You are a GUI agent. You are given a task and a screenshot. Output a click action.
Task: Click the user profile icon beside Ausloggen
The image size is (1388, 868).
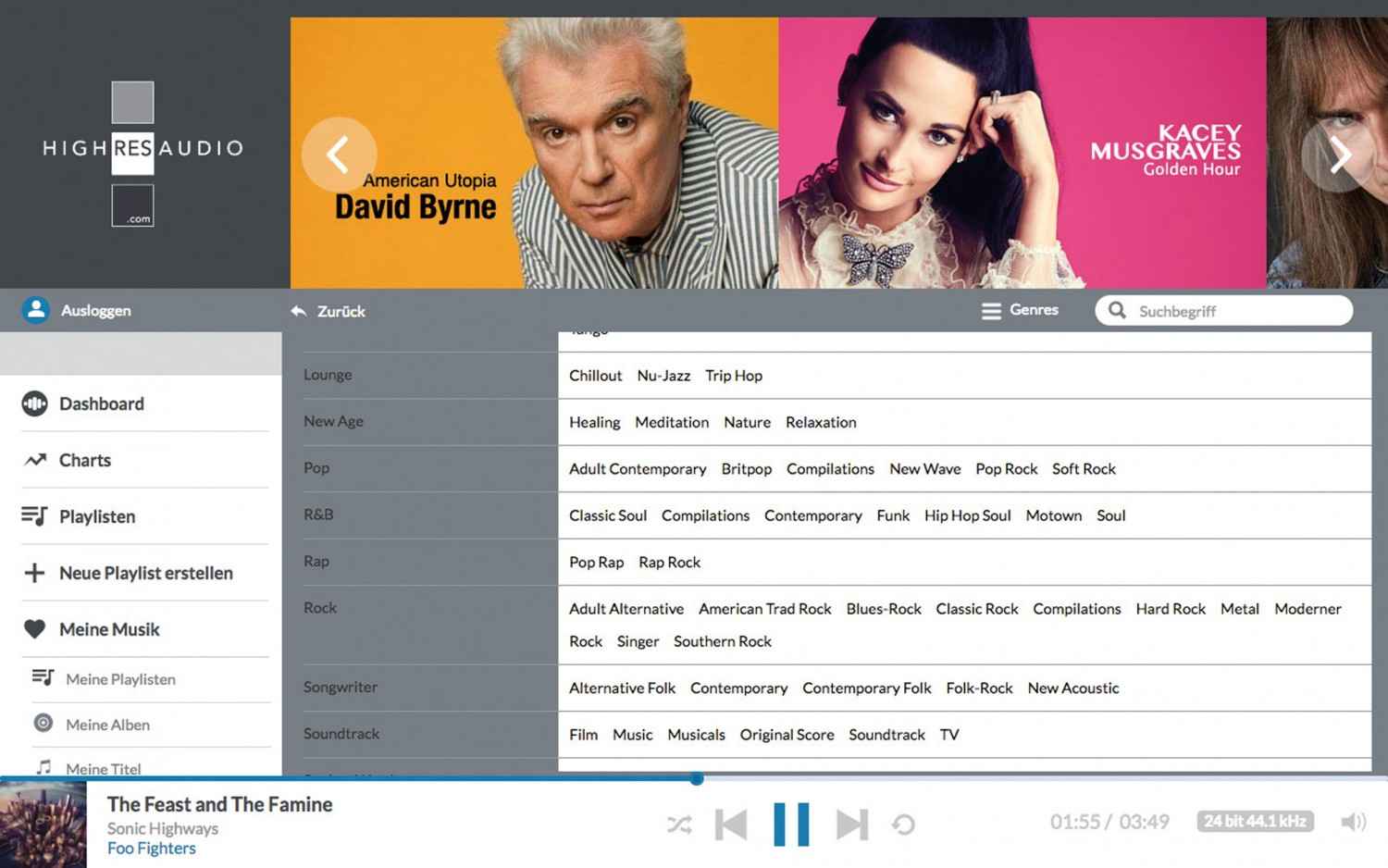pos(36,310)
